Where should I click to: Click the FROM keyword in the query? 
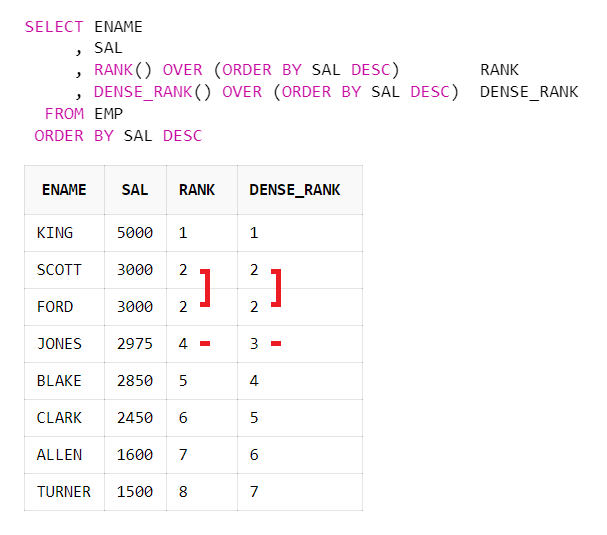pos(64,114)
